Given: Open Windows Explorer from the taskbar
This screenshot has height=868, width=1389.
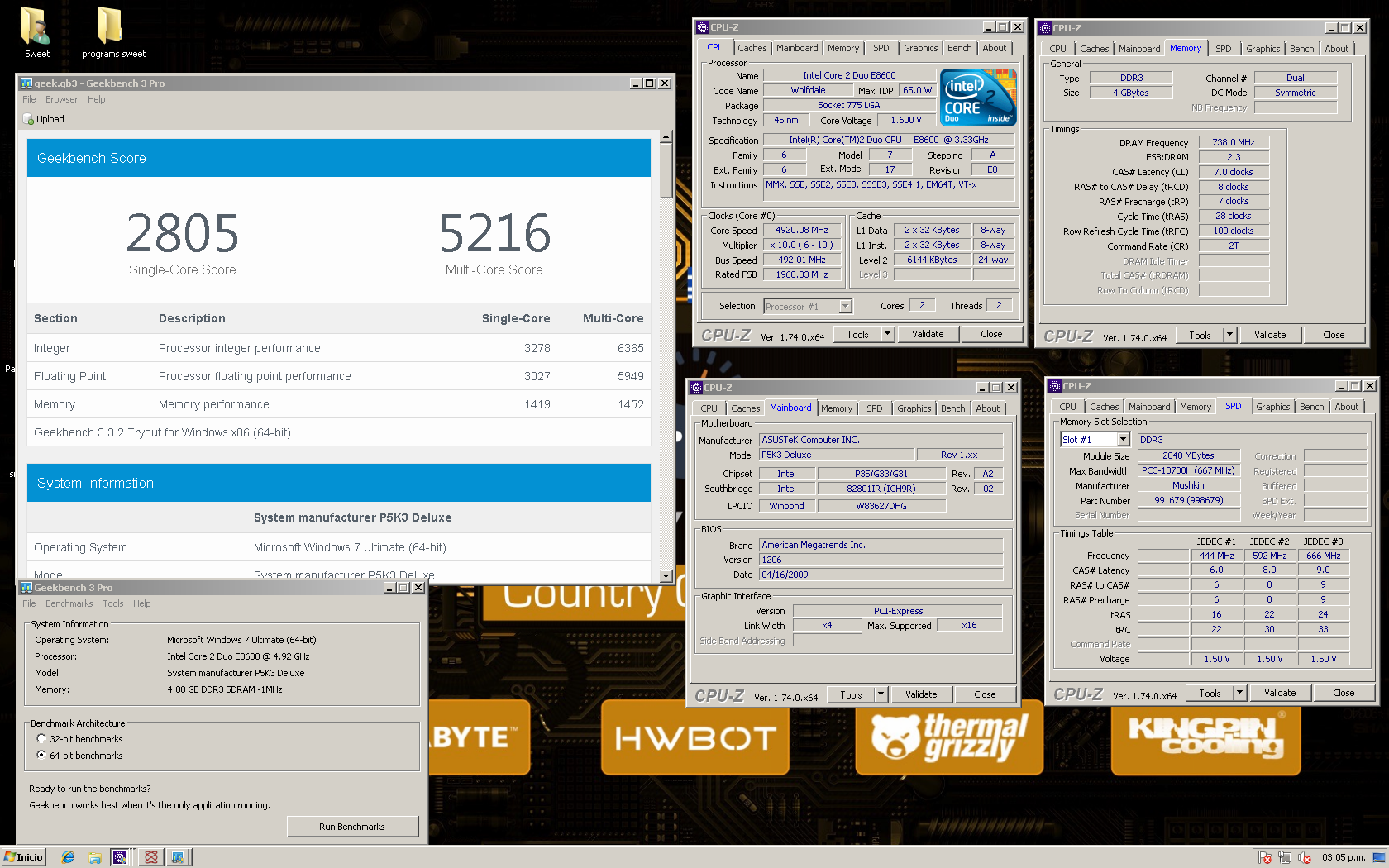Looking at the screenshot, I should (95, 857).
